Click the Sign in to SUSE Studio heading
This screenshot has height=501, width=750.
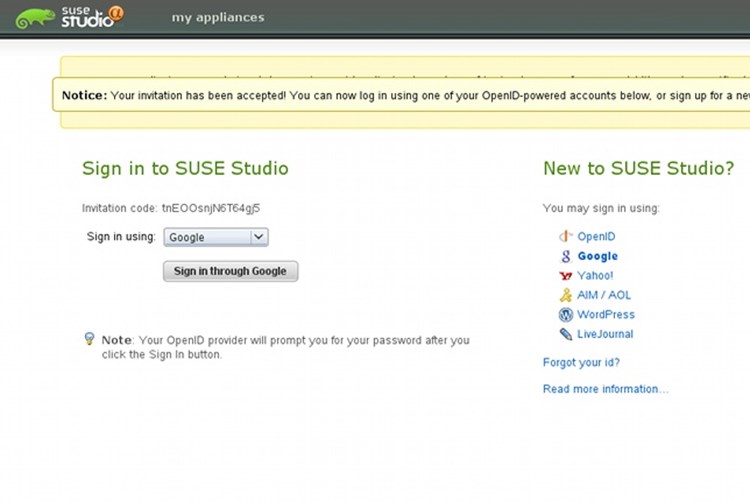[185, 168]
